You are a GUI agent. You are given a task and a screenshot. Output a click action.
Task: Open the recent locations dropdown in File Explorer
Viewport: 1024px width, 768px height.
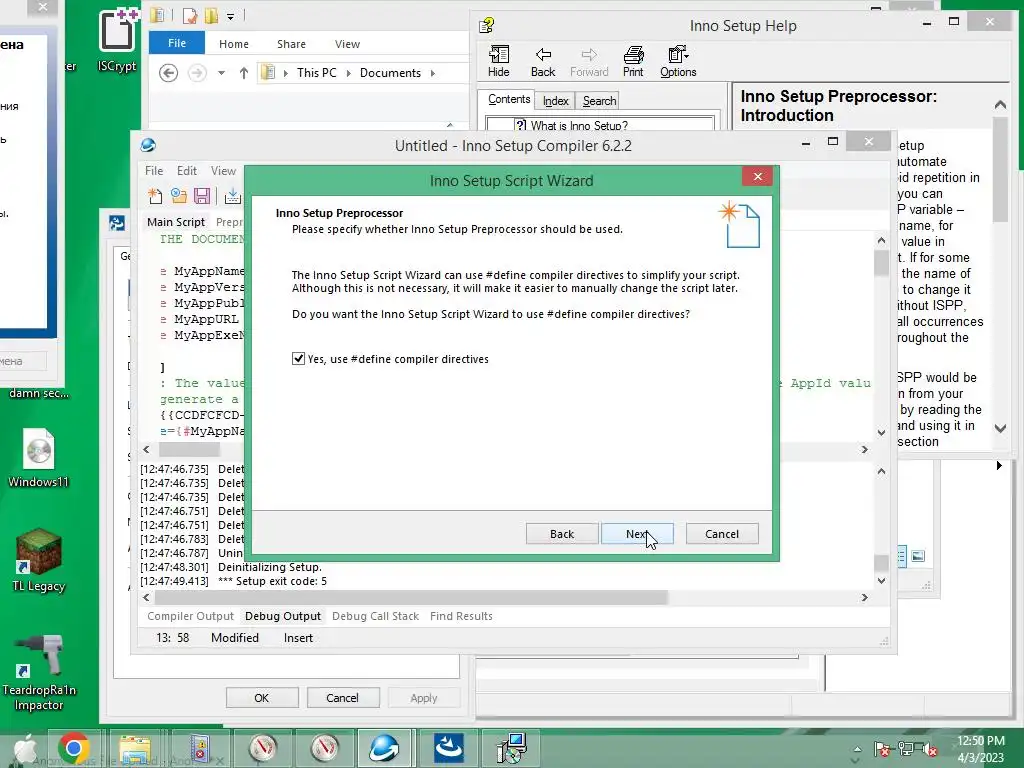pyautogui.click(x=221, y=73)
